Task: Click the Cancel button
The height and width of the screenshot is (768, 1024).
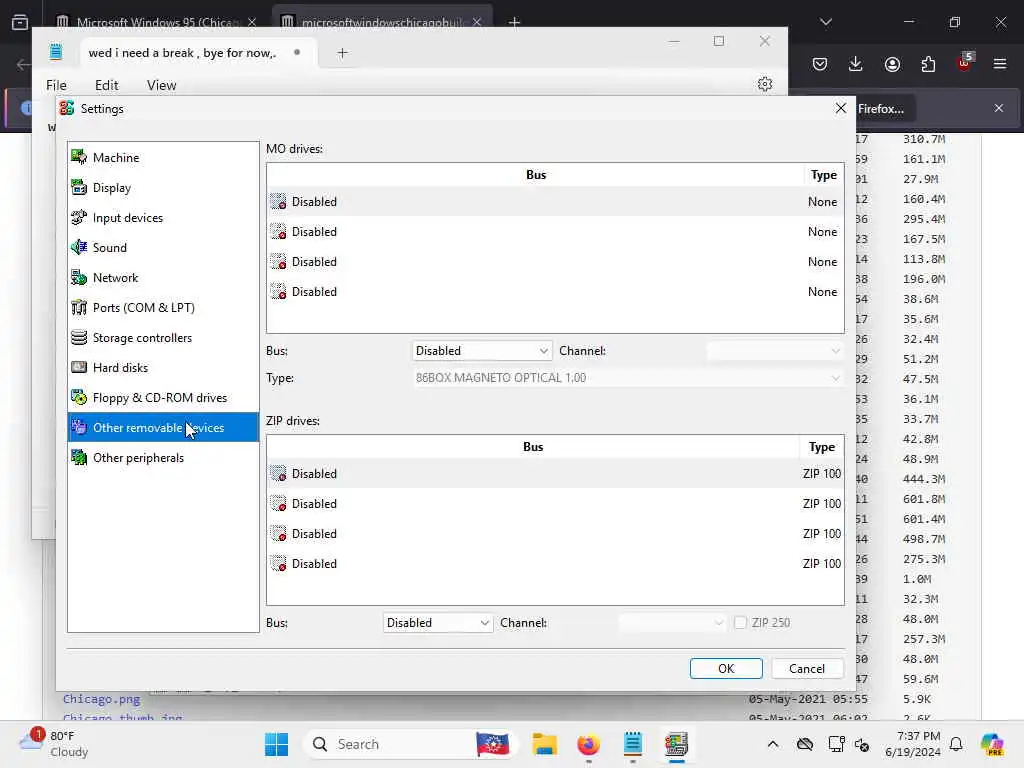Action: tap(807, 668)
